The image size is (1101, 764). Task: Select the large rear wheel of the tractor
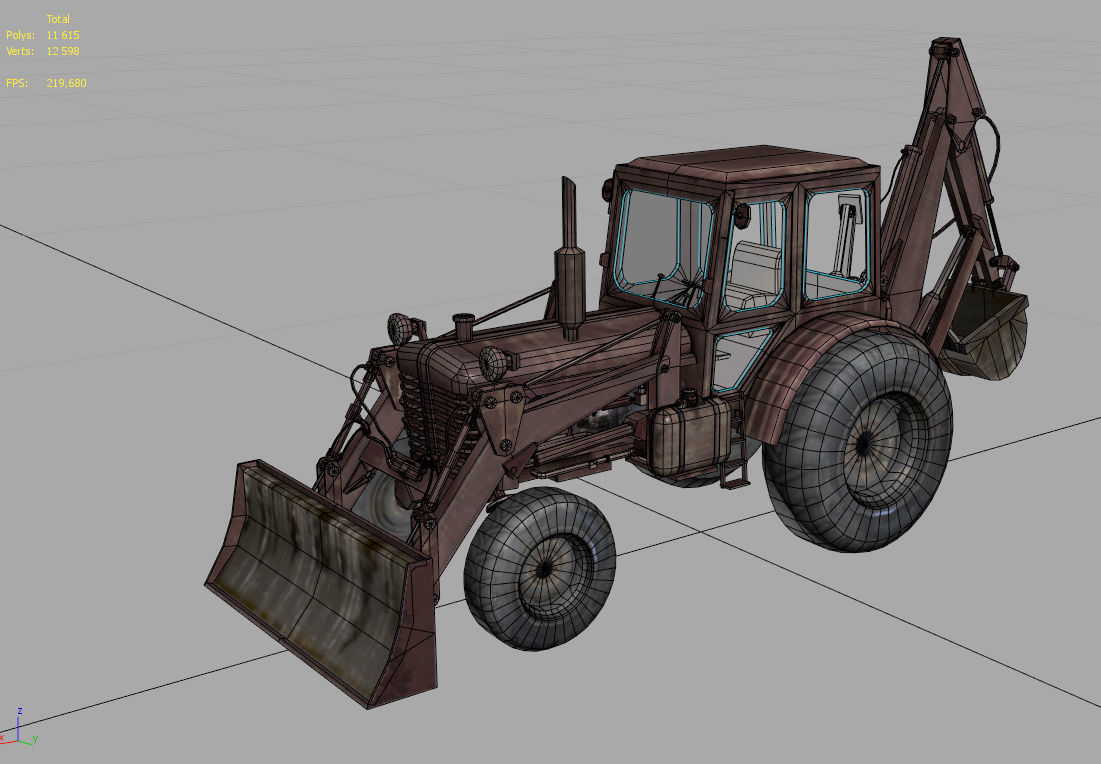858,441
